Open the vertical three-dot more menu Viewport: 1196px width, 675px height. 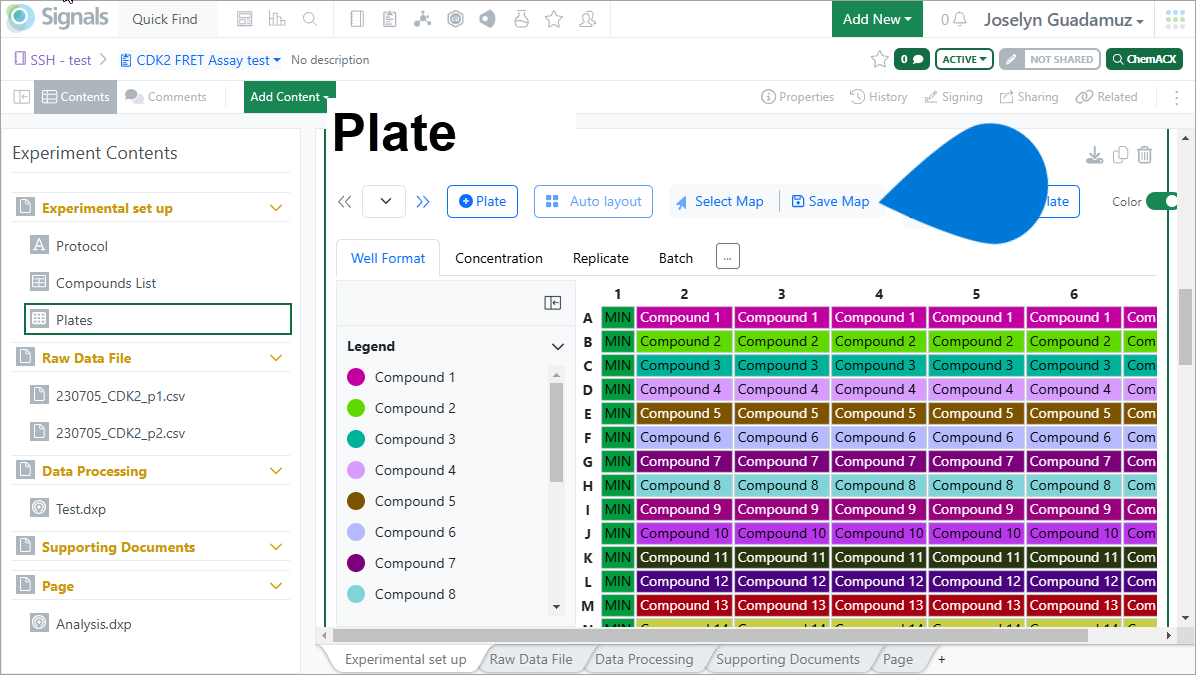[x=1178, y=97]
